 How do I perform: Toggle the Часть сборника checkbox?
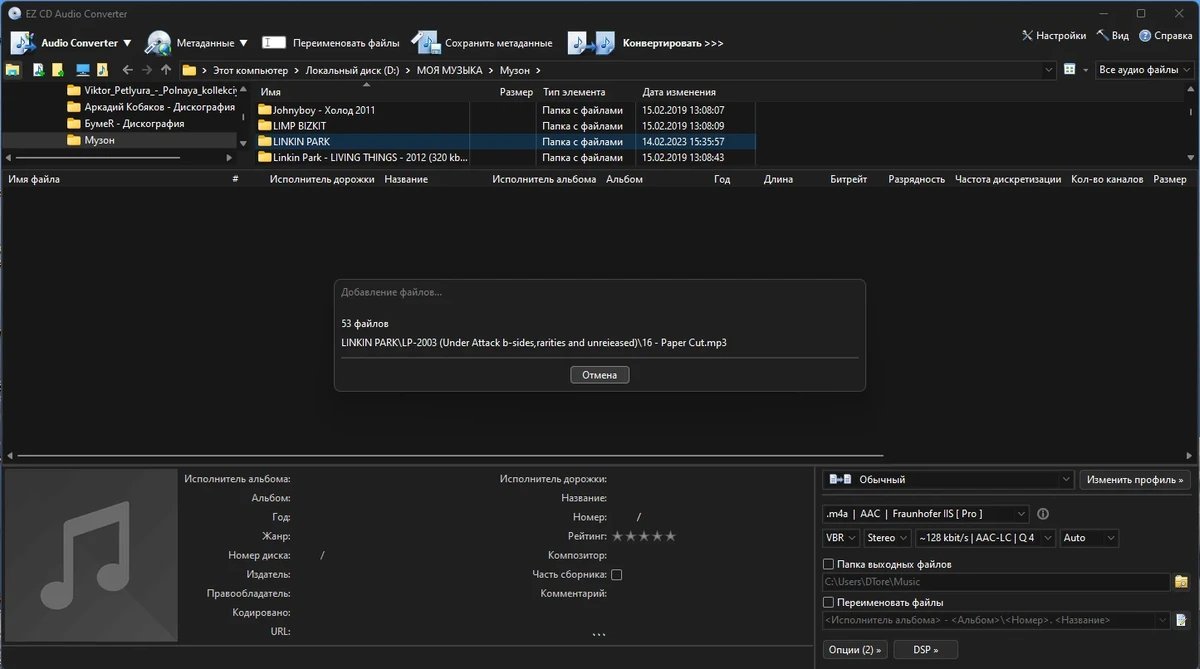click(x=616, y=575)
